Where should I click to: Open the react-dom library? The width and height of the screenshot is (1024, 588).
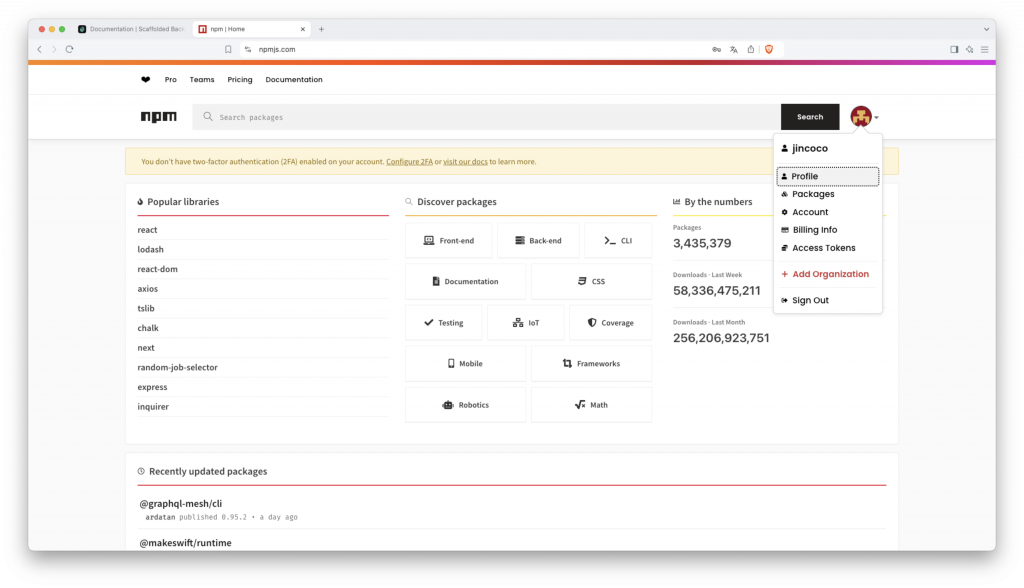pos(157,269)
